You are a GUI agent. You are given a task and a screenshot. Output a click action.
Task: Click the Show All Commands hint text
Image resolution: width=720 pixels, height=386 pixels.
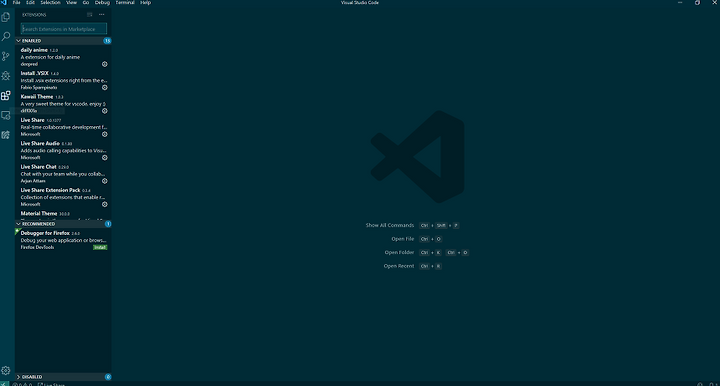(390, 225)
